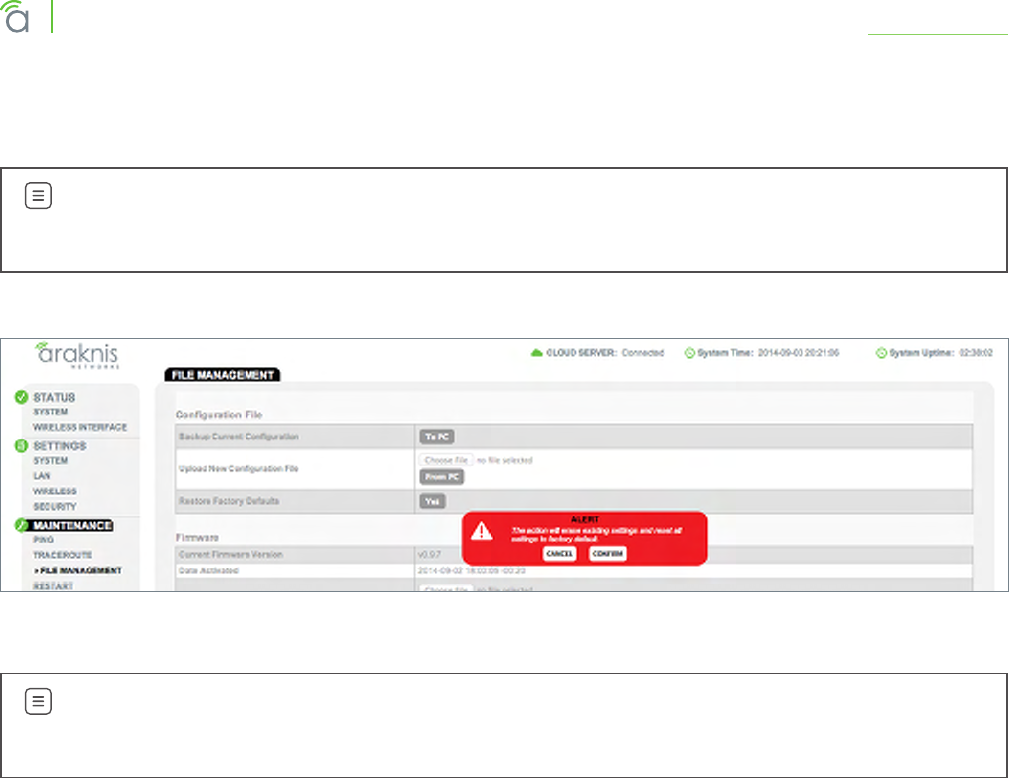Open the SECURITY settings page
Image resolution: width=1009 pixels, height=778 pixels.
pos(54,506)
